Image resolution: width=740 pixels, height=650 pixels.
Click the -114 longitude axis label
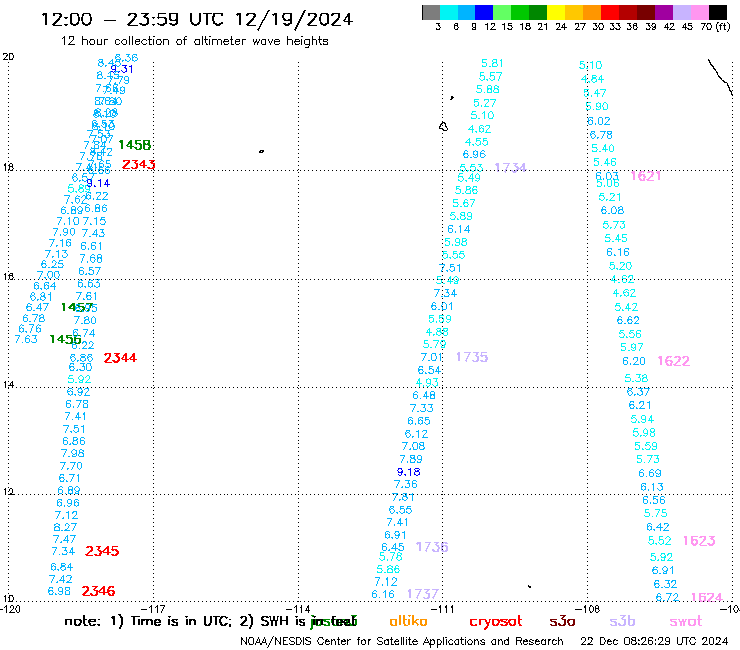pyautogui.click(x=300, y=609)
